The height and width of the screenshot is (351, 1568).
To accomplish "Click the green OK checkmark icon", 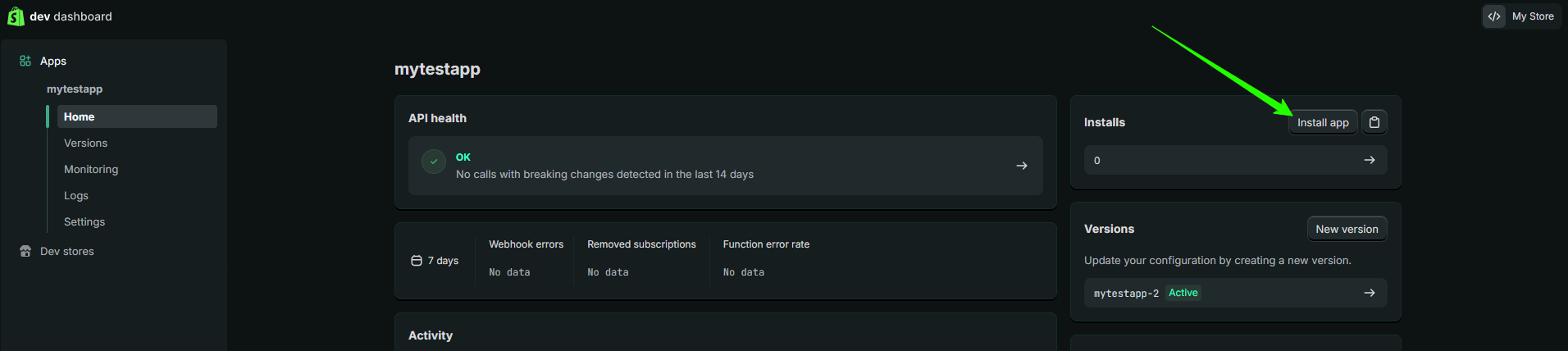I will click(434, 162).
